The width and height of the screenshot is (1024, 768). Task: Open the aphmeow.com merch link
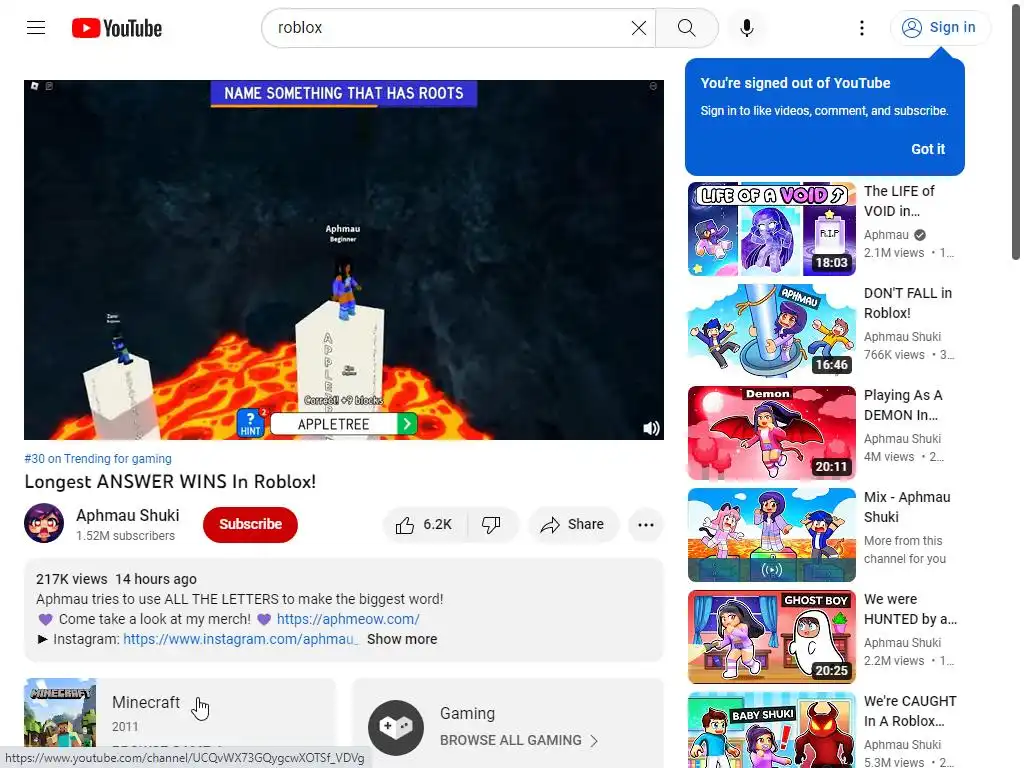pos(348,619)
